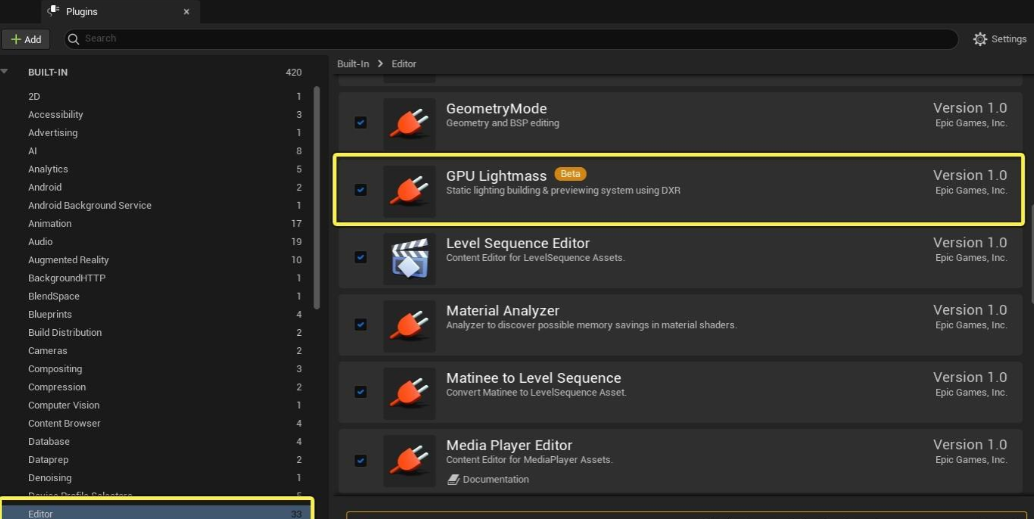
Task: Click the GeometryMode plugin plug icon
Action: 409,122
